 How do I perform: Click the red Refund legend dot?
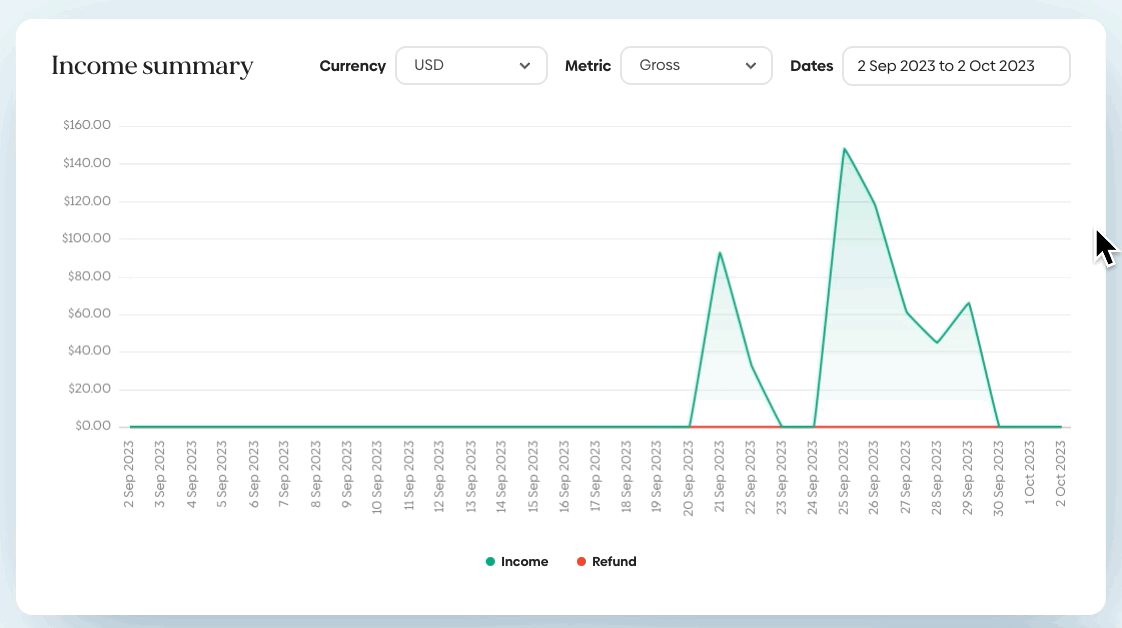(x=581, y=561)
